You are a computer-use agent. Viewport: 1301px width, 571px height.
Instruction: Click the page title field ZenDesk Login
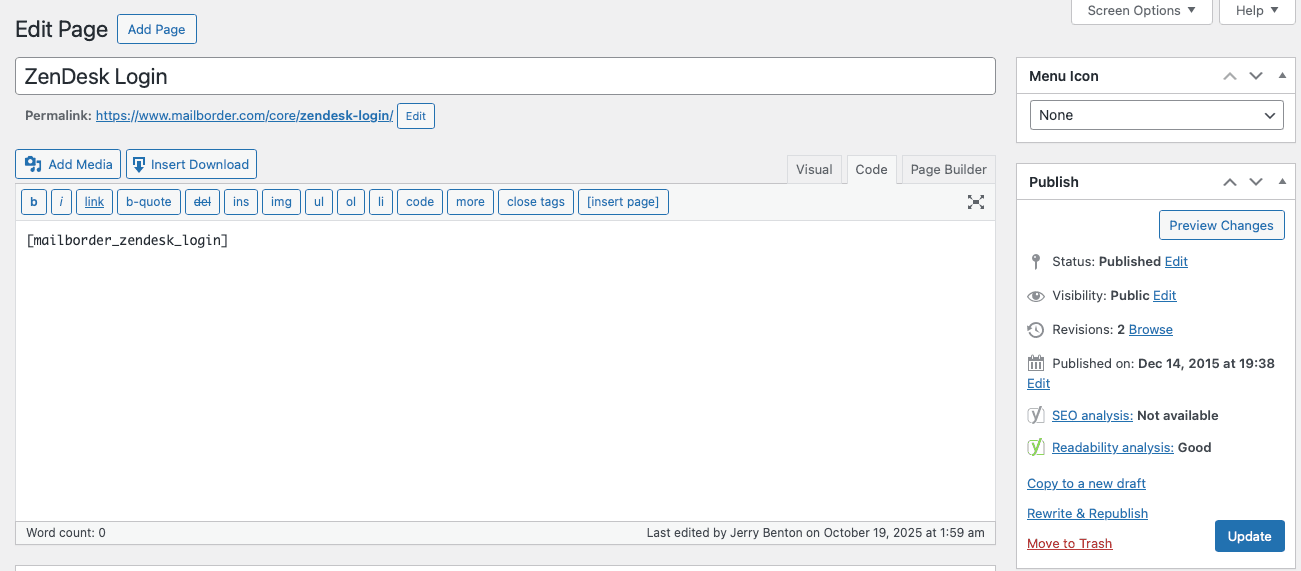point(505,76)
